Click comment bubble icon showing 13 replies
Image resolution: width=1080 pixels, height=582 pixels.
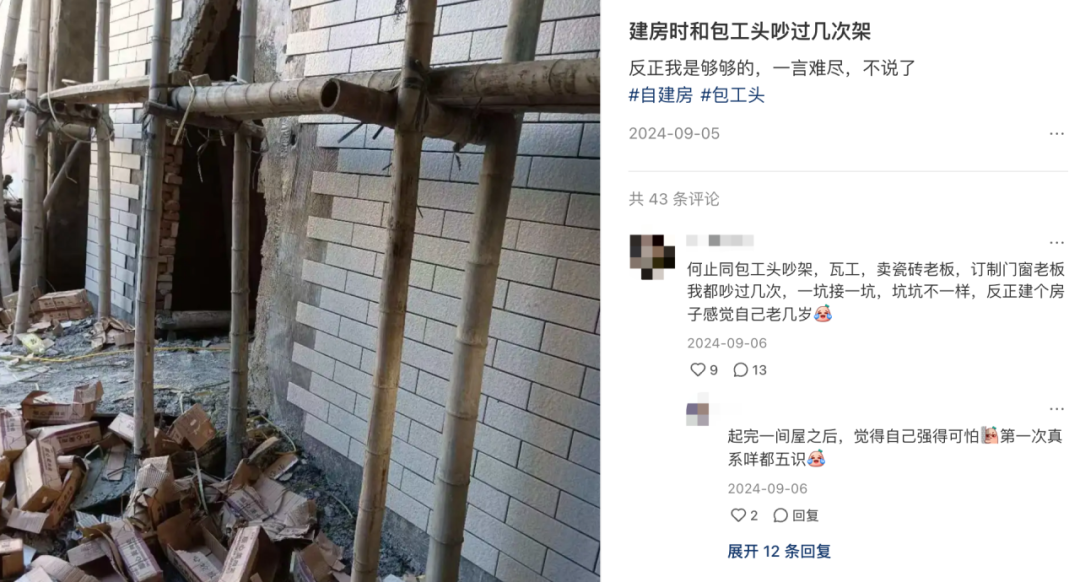[741, 370]
